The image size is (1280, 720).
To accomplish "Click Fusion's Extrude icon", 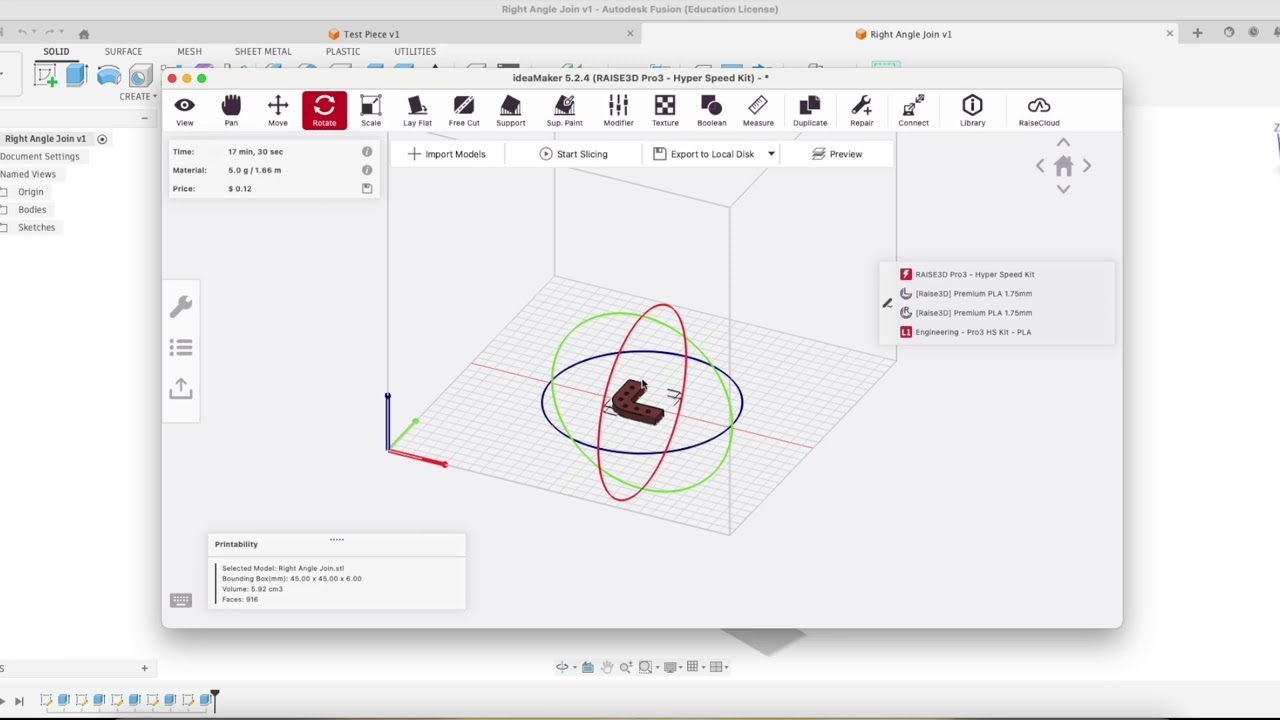I will [77, 75].
